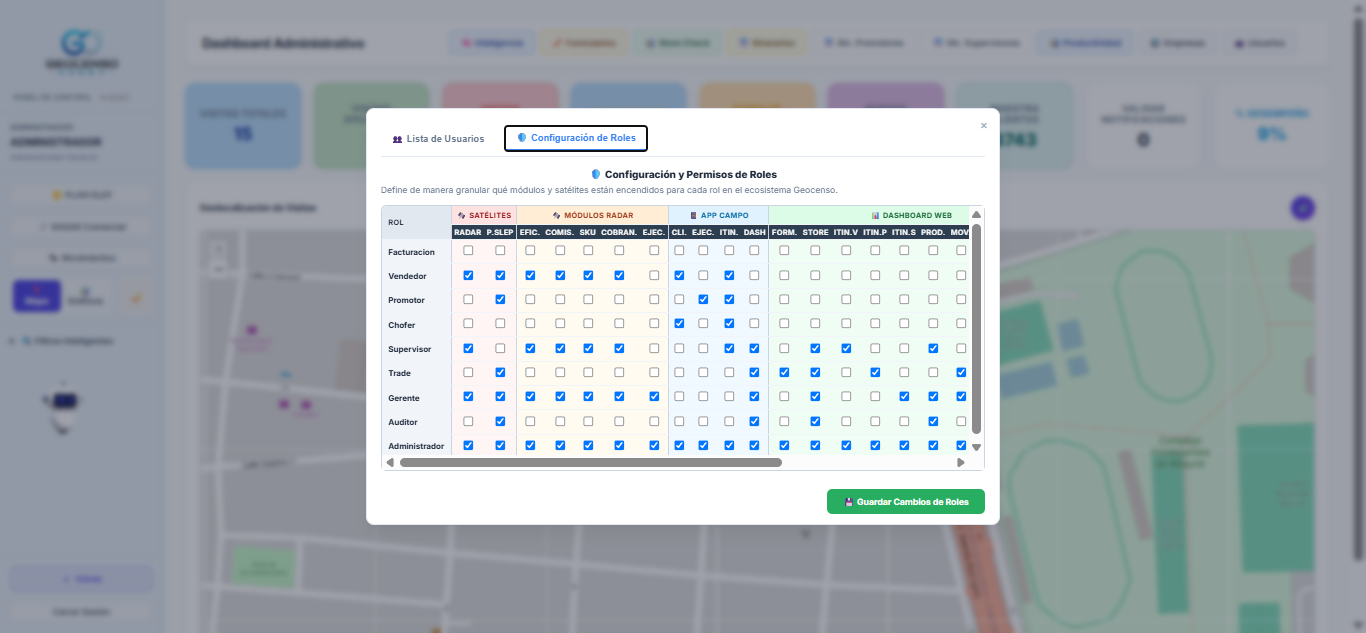Switch to Lista de Usuarios tab
The image size is (1366, 633).
[x=438, y=138]
